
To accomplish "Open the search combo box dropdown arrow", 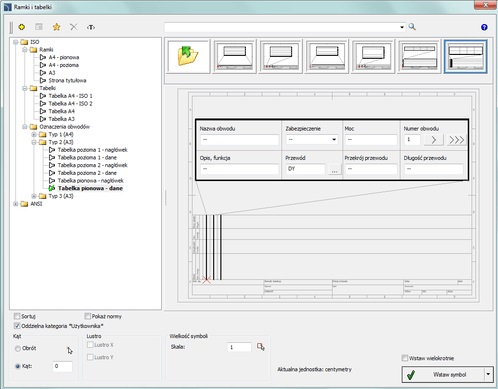I will coord(402,27).
